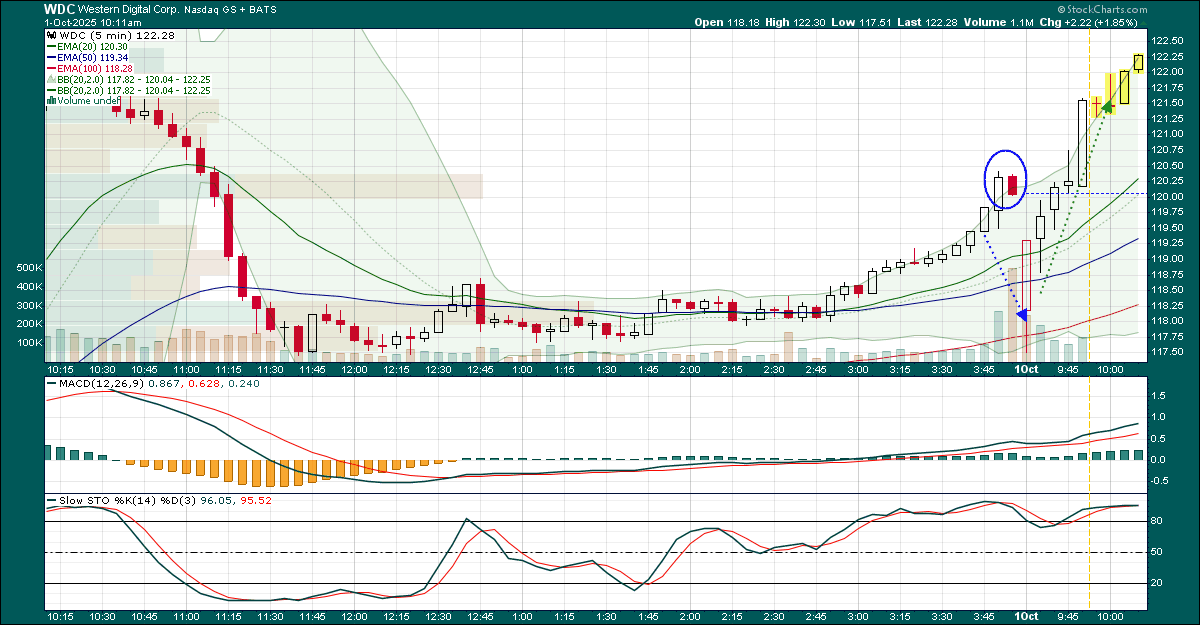Click the 121.00 price axis label
Screen dimensions: 1200x625
click(1167, 134)
